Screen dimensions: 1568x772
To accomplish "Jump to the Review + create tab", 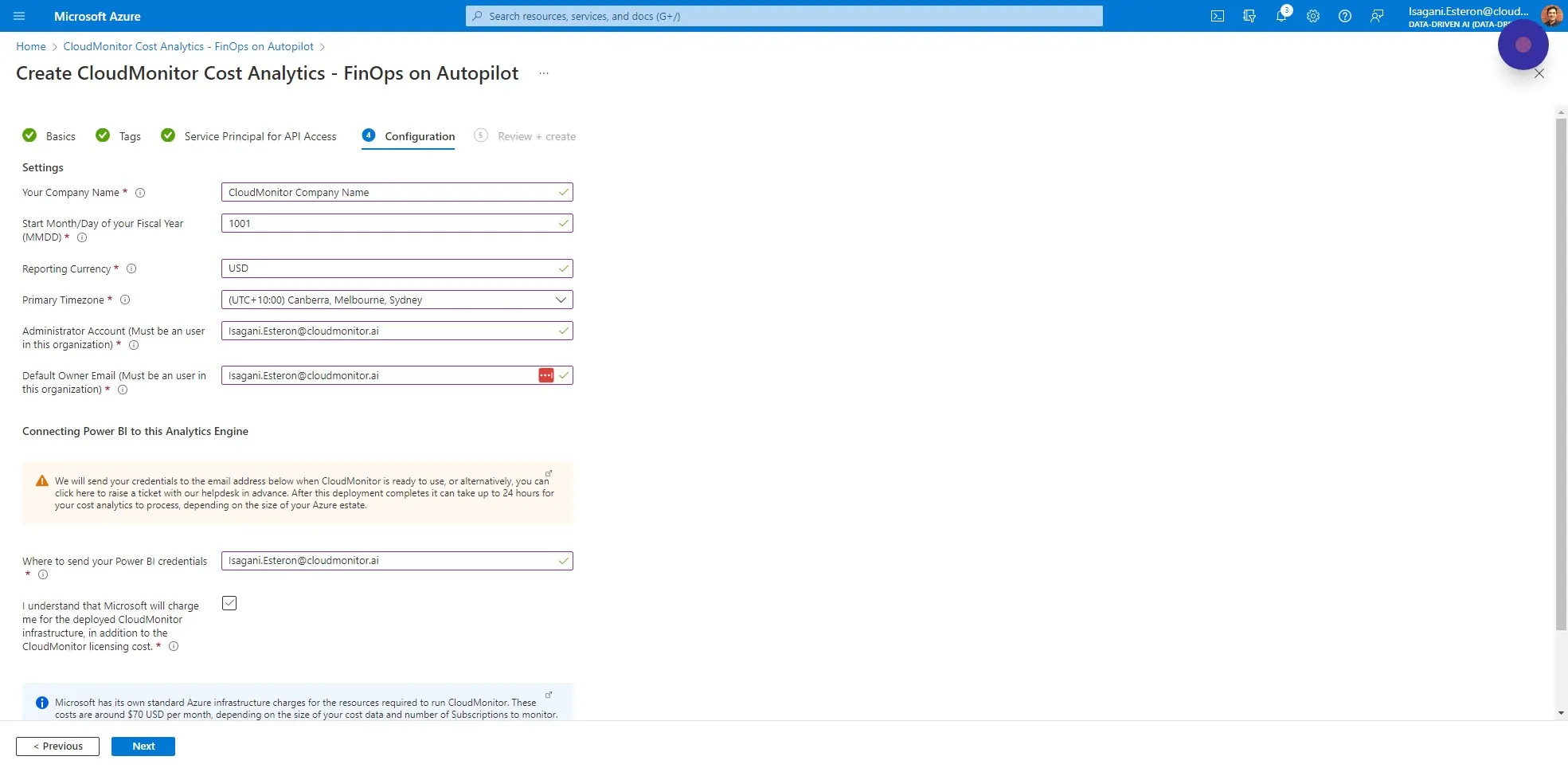I will point(525,136).
